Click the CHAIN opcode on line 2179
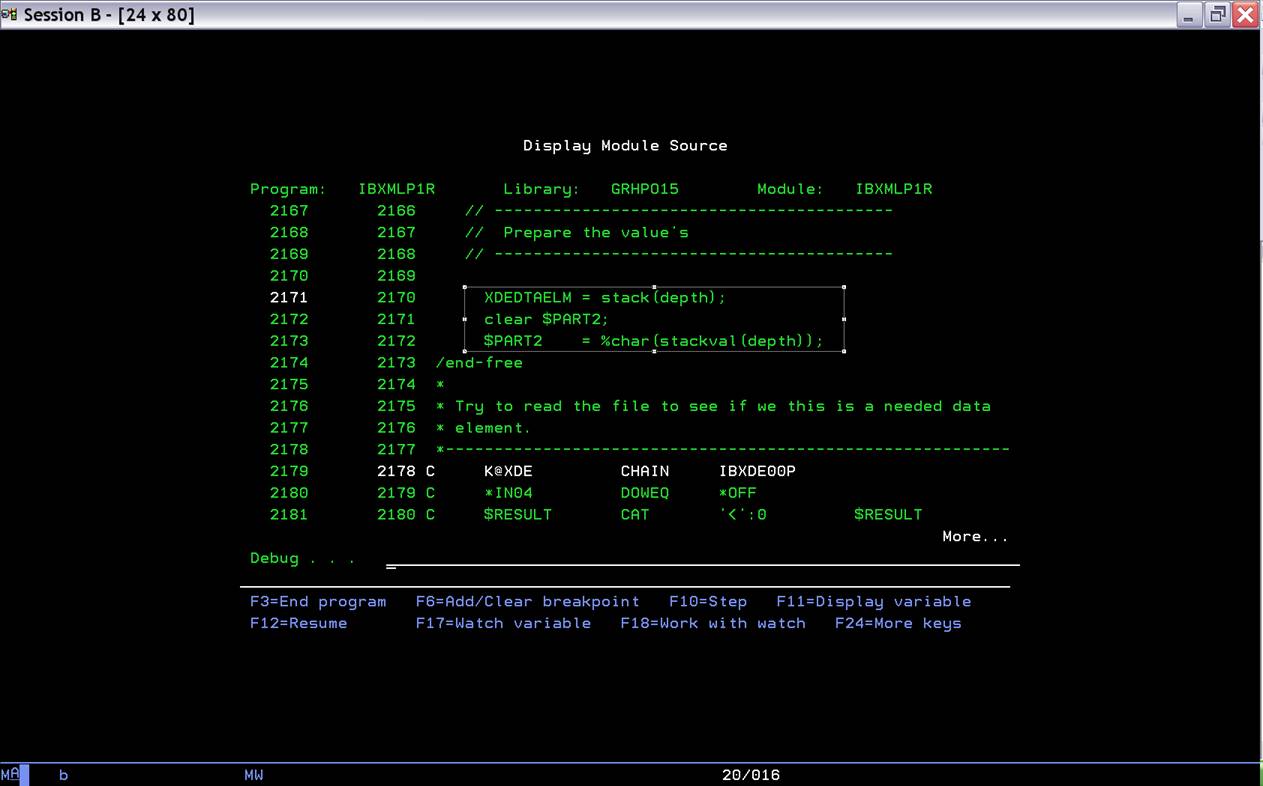 [x=645, y=471]
